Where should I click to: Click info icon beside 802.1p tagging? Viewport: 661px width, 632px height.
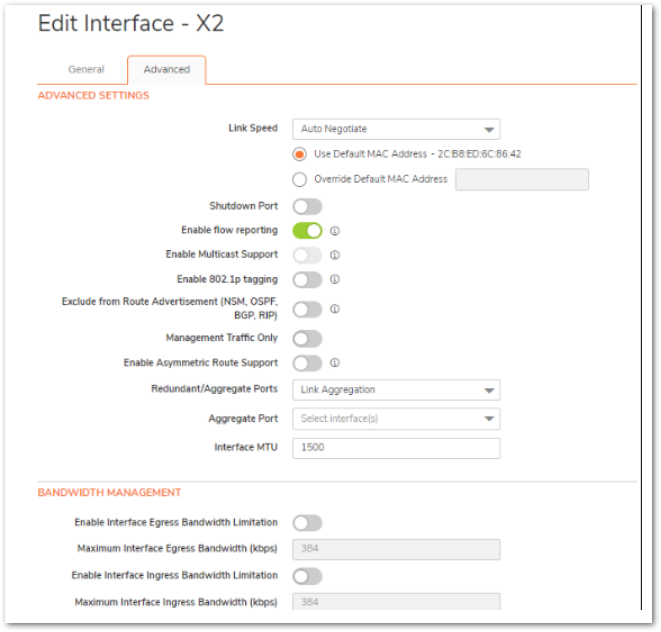(334, 280)
